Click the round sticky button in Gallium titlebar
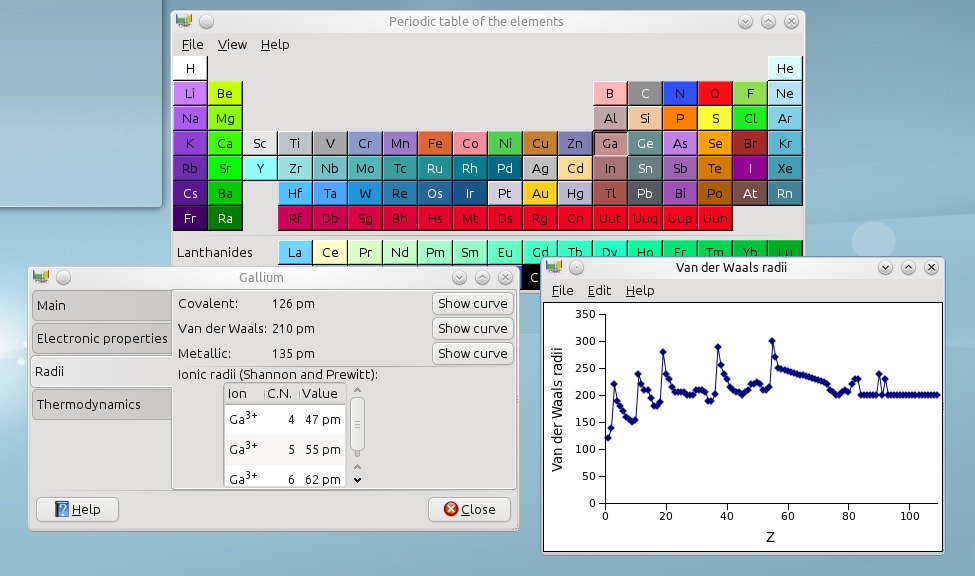The image size is (975, 576). coord(63,277)
